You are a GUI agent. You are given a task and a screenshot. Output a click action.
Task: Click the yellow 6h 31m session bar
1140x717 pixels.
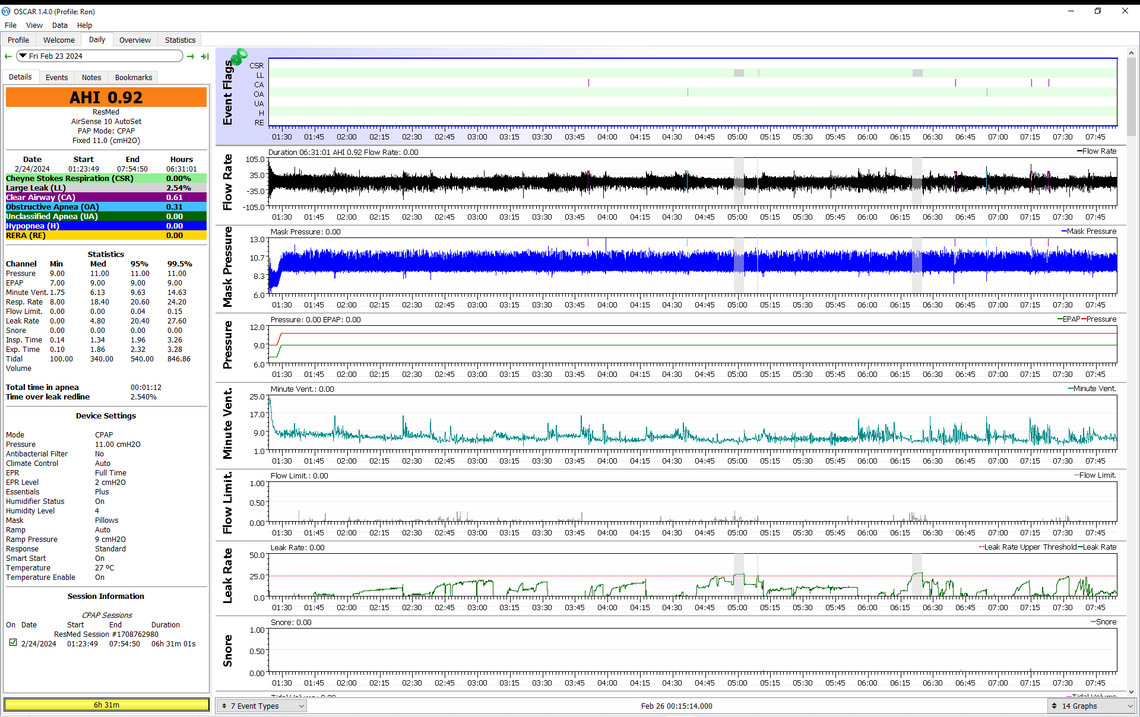pos(106,705)
